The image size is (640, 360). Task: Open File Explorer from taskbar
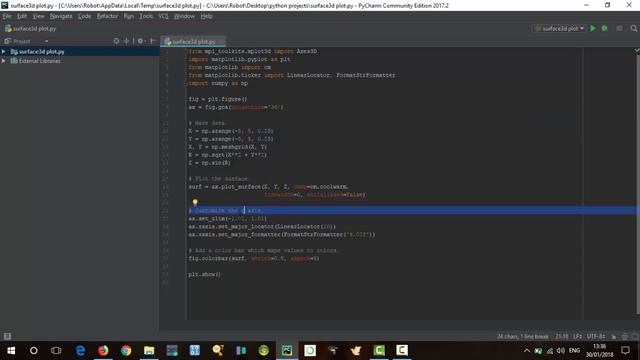coord(149,350)
